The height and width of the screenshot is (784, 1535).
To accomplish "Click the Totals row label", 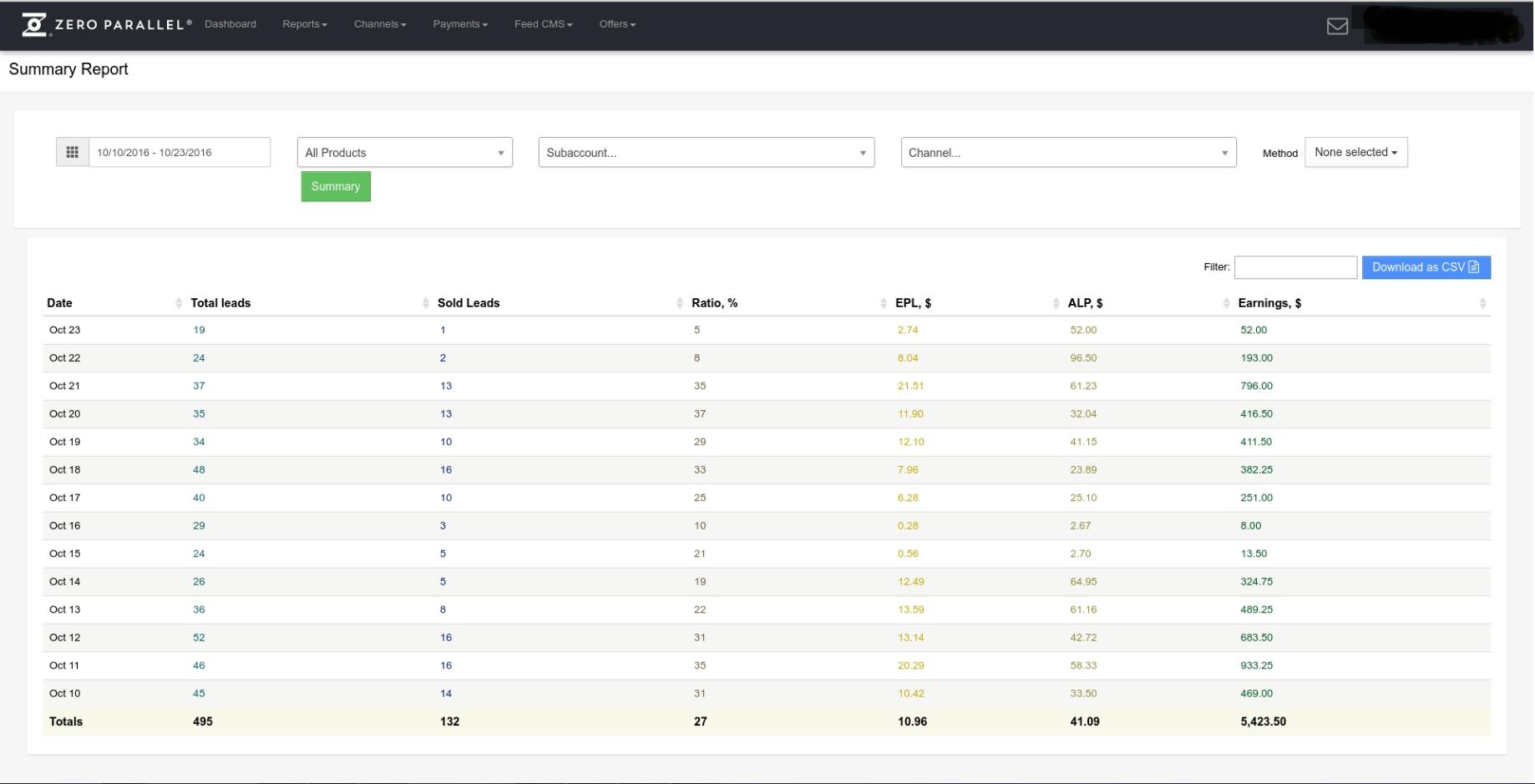I will (66, 721).
